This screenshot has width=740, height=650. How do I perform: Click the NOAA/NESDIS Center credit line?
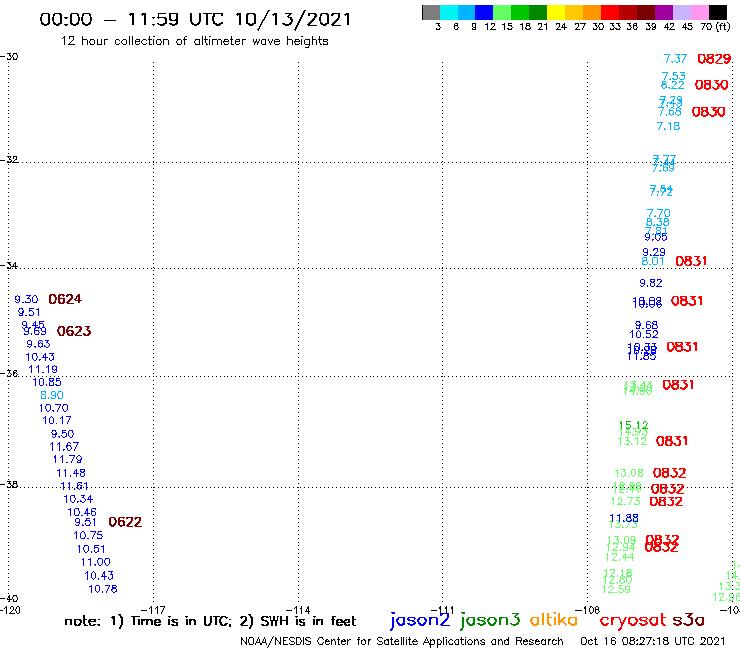402,642
